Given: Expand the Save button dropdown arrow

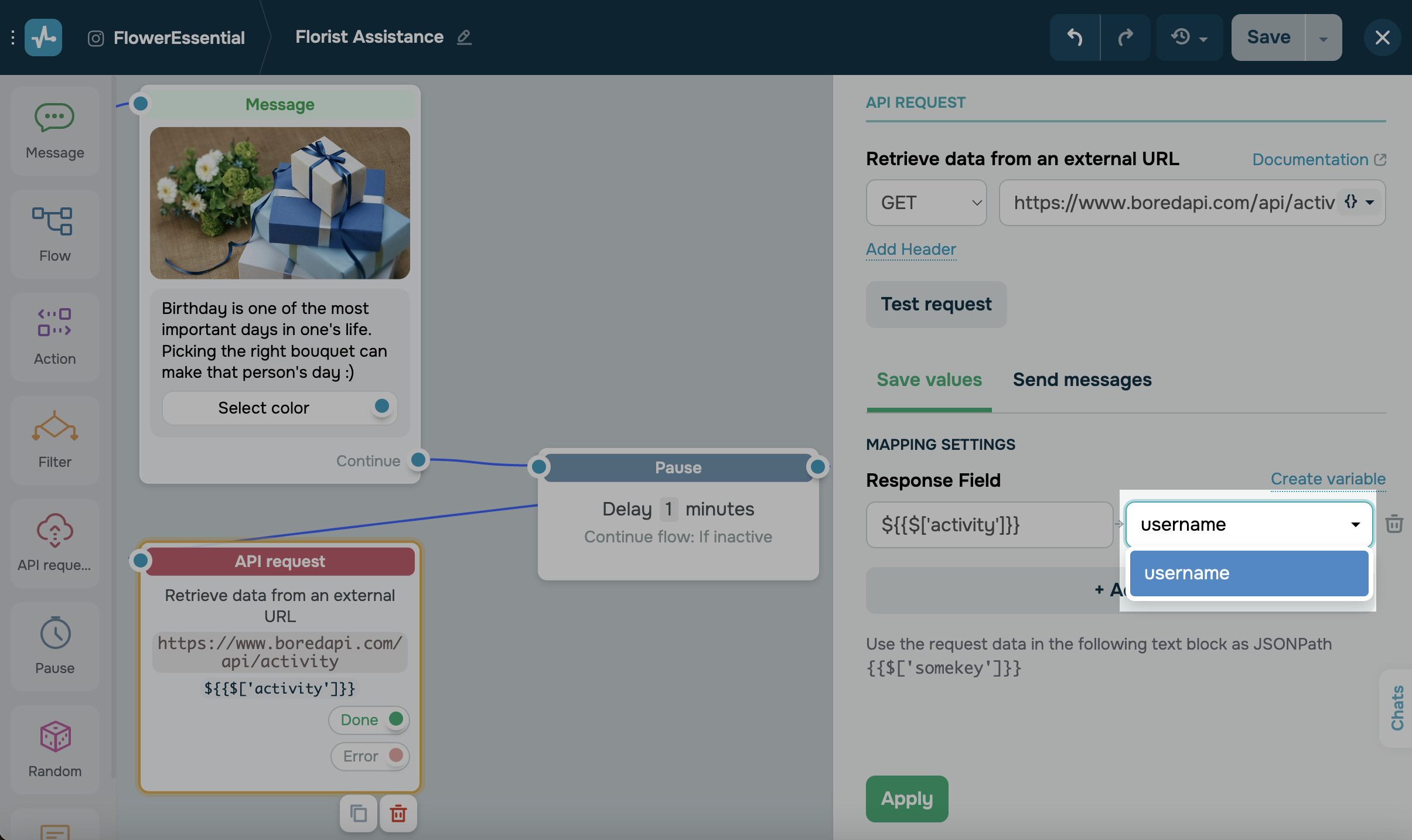Looking at the screenshot, I should click(x=1323, y=39).
